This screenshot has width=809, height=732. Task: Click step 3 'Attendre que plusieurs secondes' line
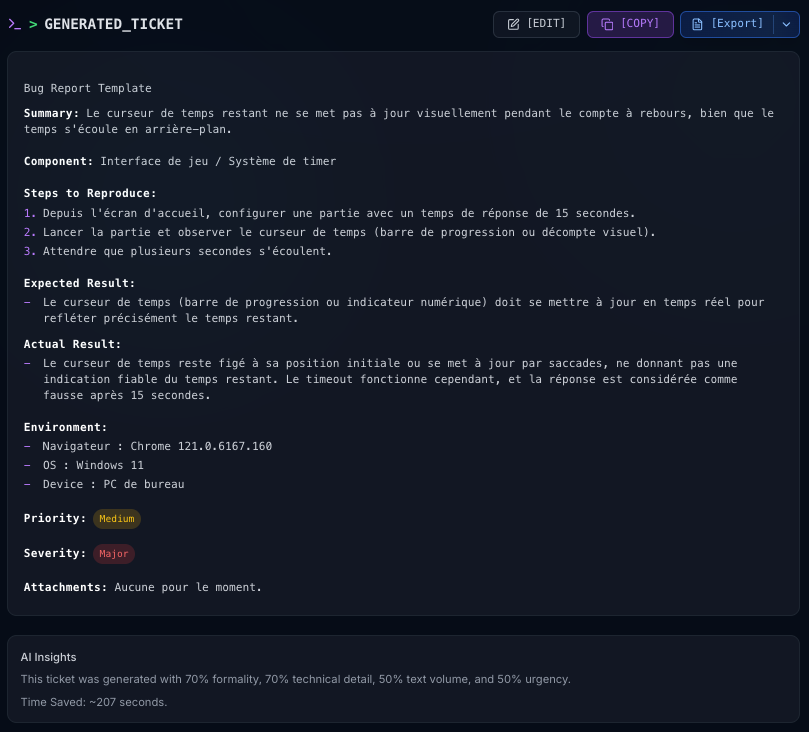187,251
